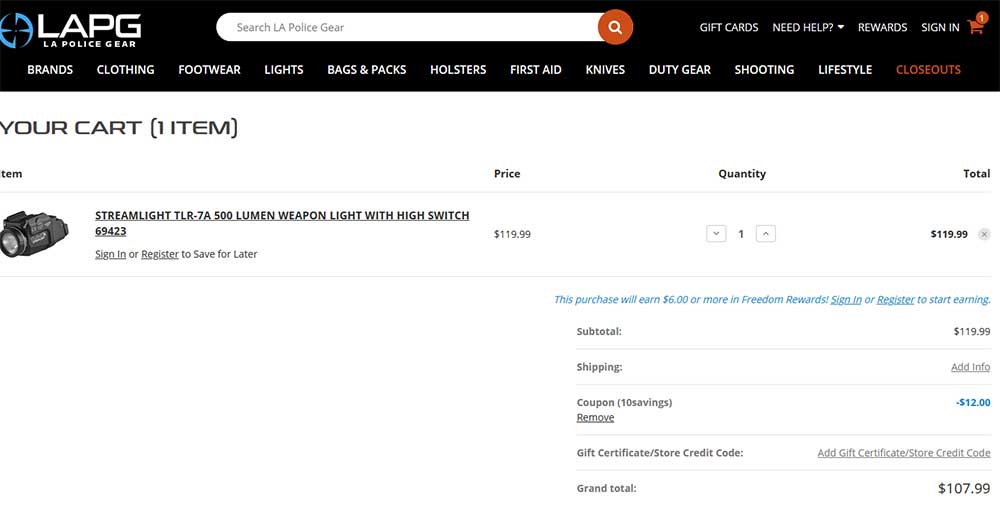Open the Rewards page

(x=882, y=27)
